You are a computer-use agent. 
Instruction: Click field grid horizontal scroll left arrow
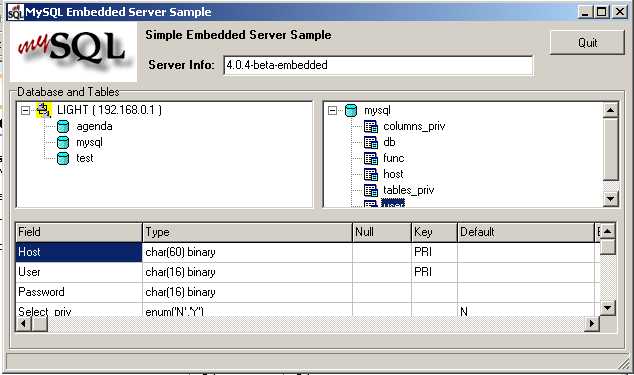(24, 324)
